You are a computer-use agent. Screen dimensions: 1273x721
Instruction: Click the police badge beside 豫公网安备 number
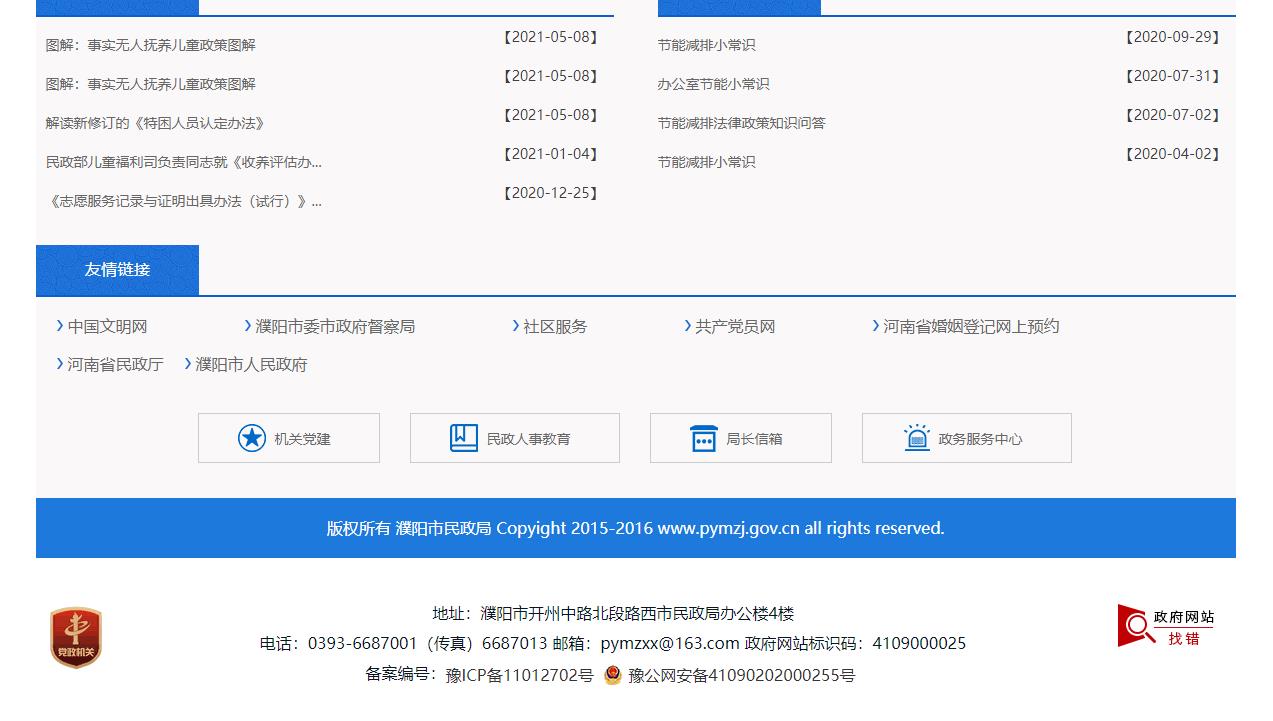tap(611, 675)
